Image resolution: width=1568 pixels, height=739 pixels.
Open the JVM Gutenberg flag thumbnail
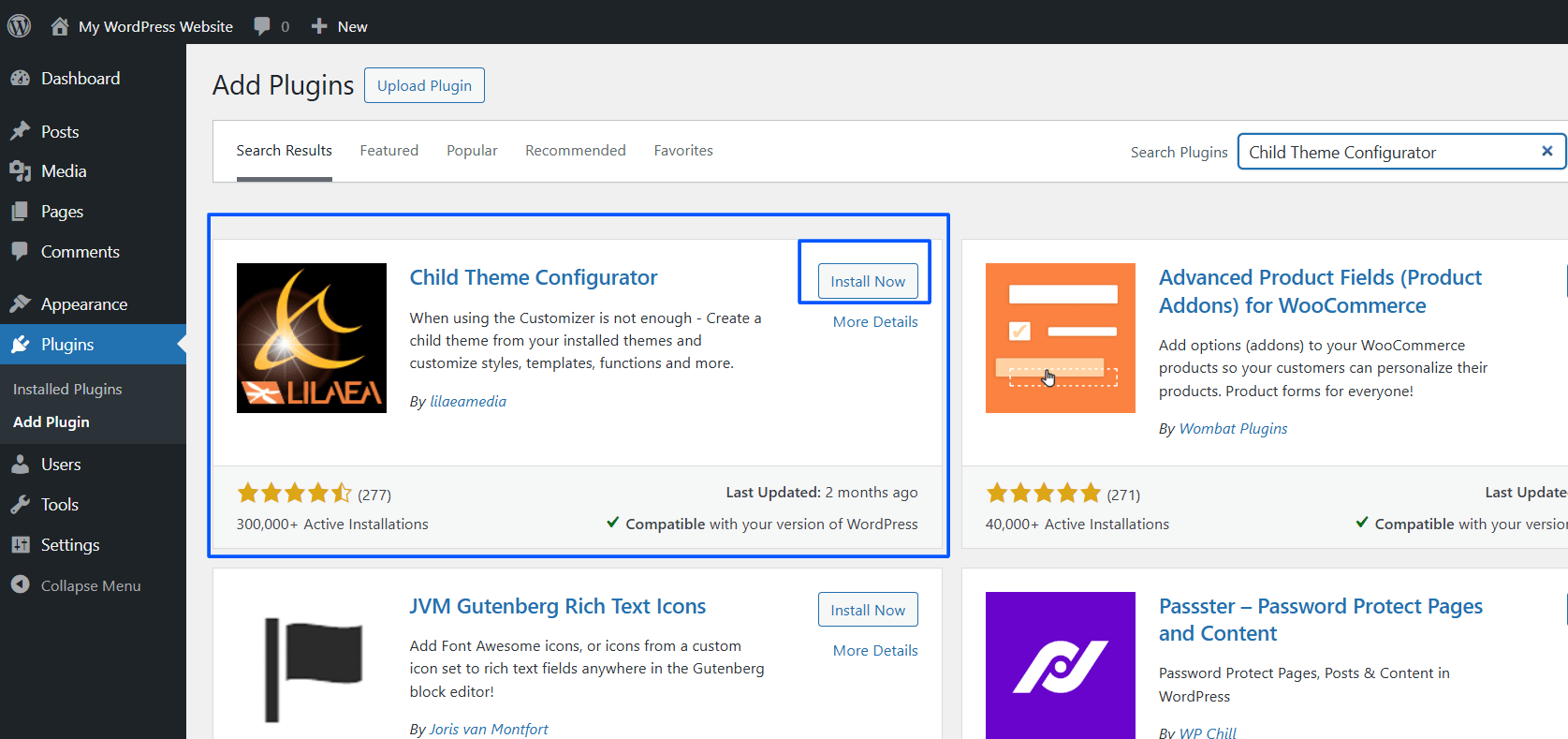pos(312,666)
